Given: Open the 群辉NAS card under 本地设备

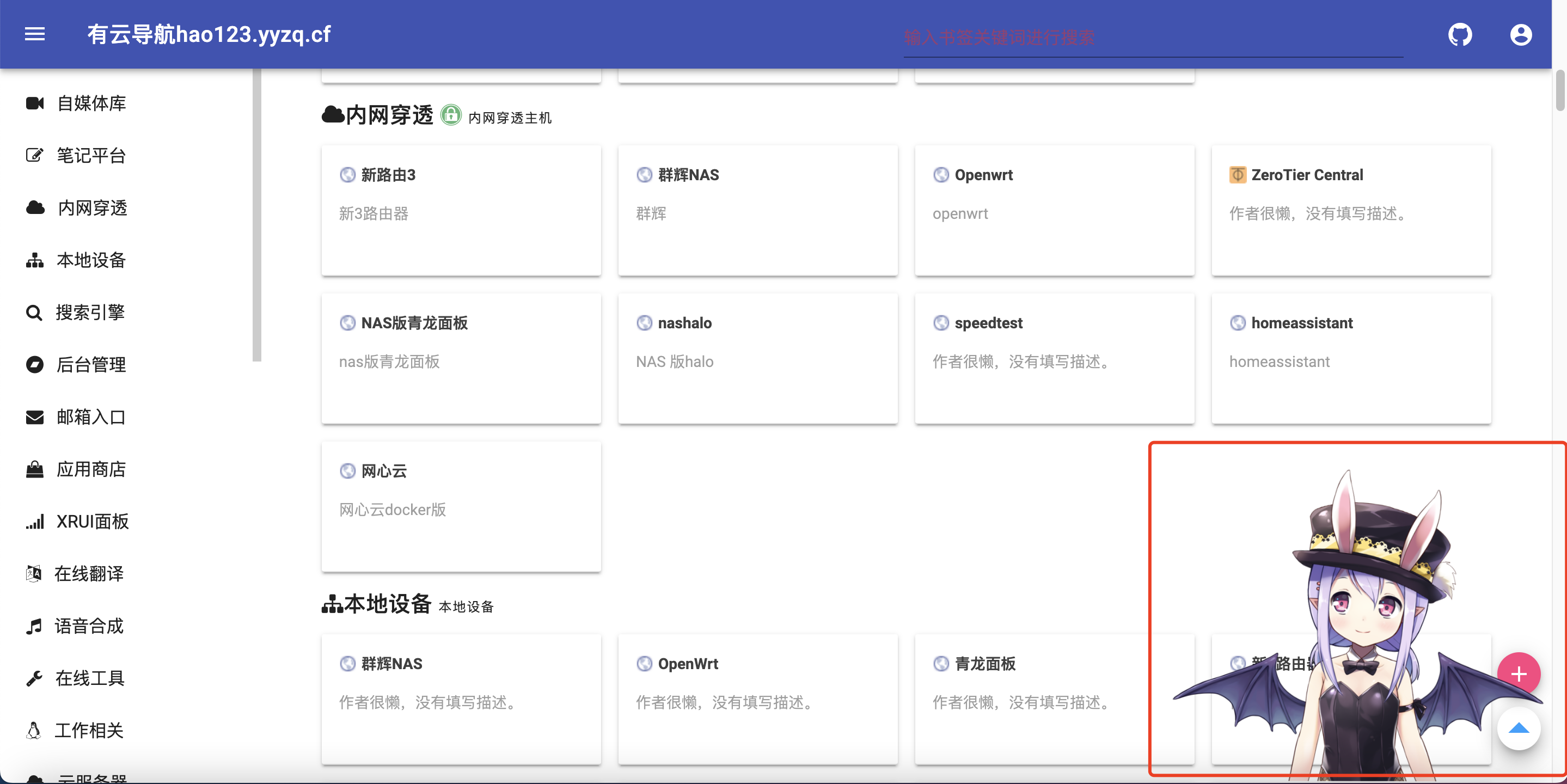Looking at the screenshot, I should (x=461, y=700).
